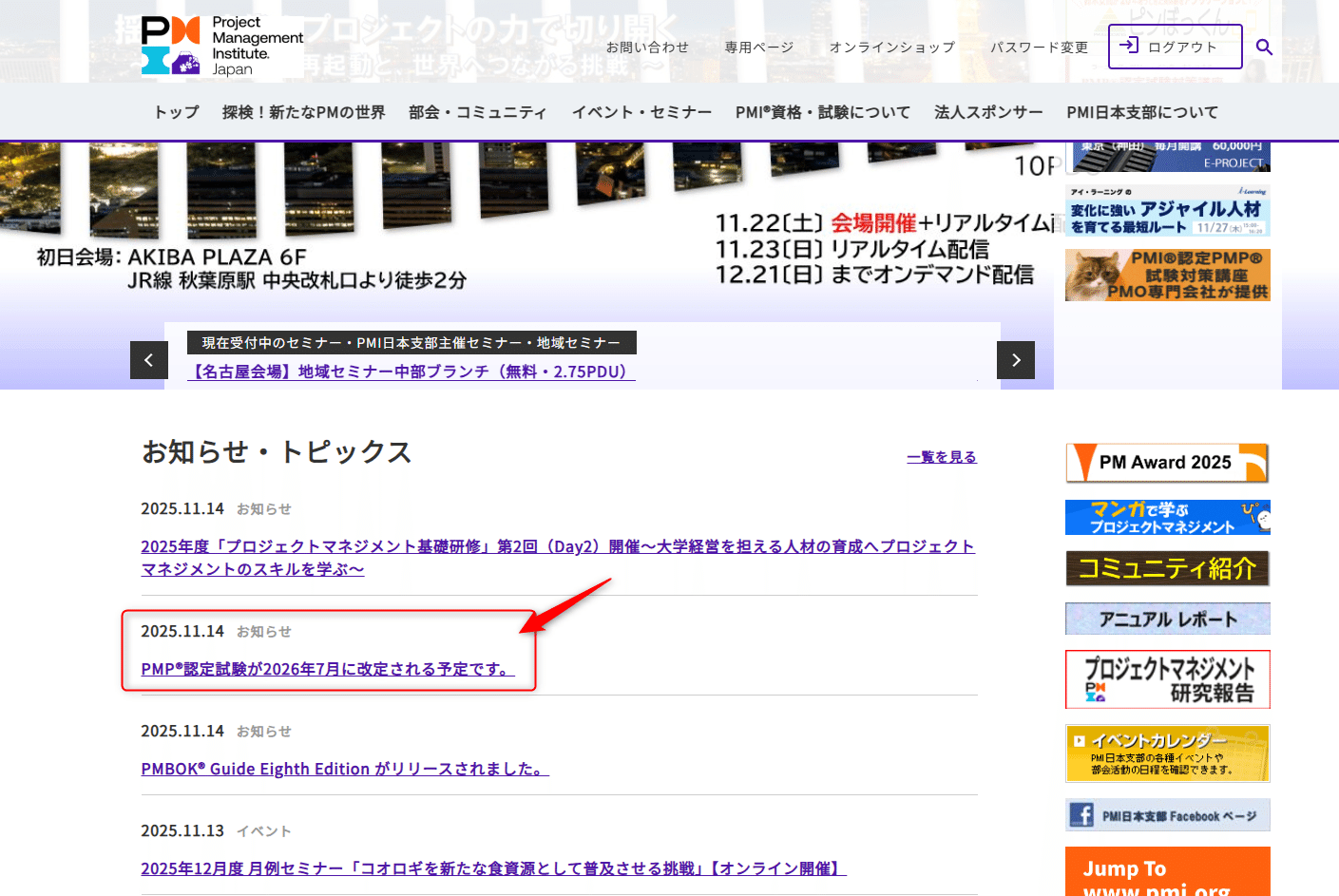Image resolution: width=1339 pixels, height=896 pixels.
Task: Click the right carousel arrow
Action: click(1016, 360)
